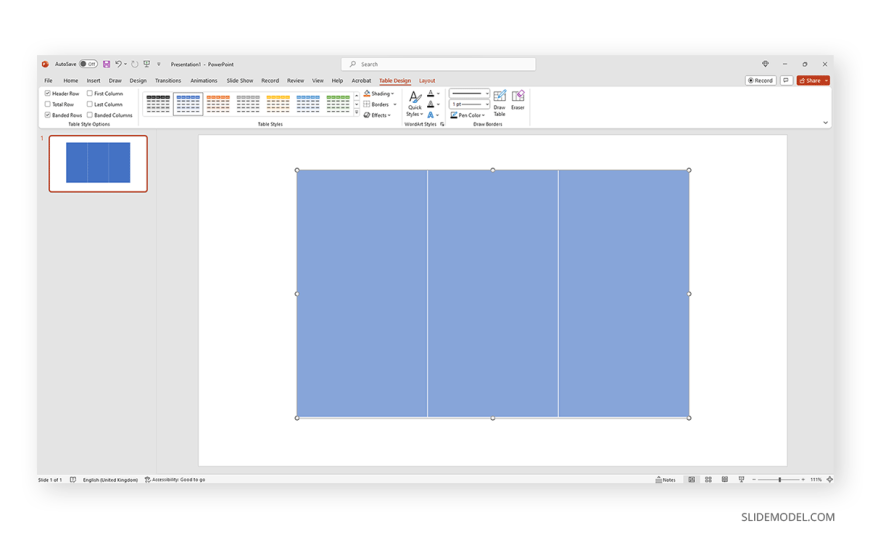
Task: Enable the Last Column checkbox
Action: [89, 104]
